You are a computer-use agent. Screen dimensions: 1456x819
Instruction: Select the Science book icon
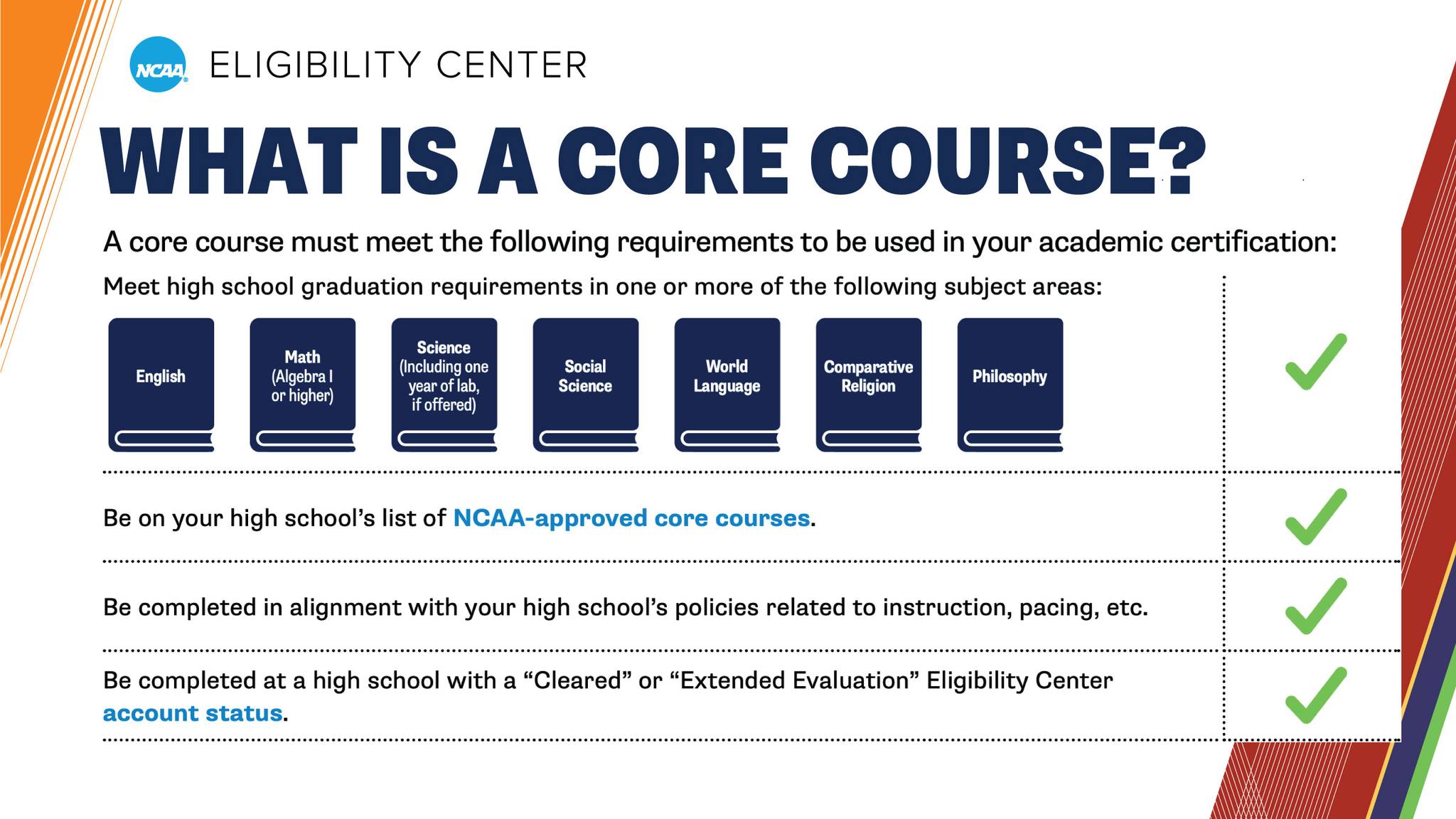tap(444, 385)
